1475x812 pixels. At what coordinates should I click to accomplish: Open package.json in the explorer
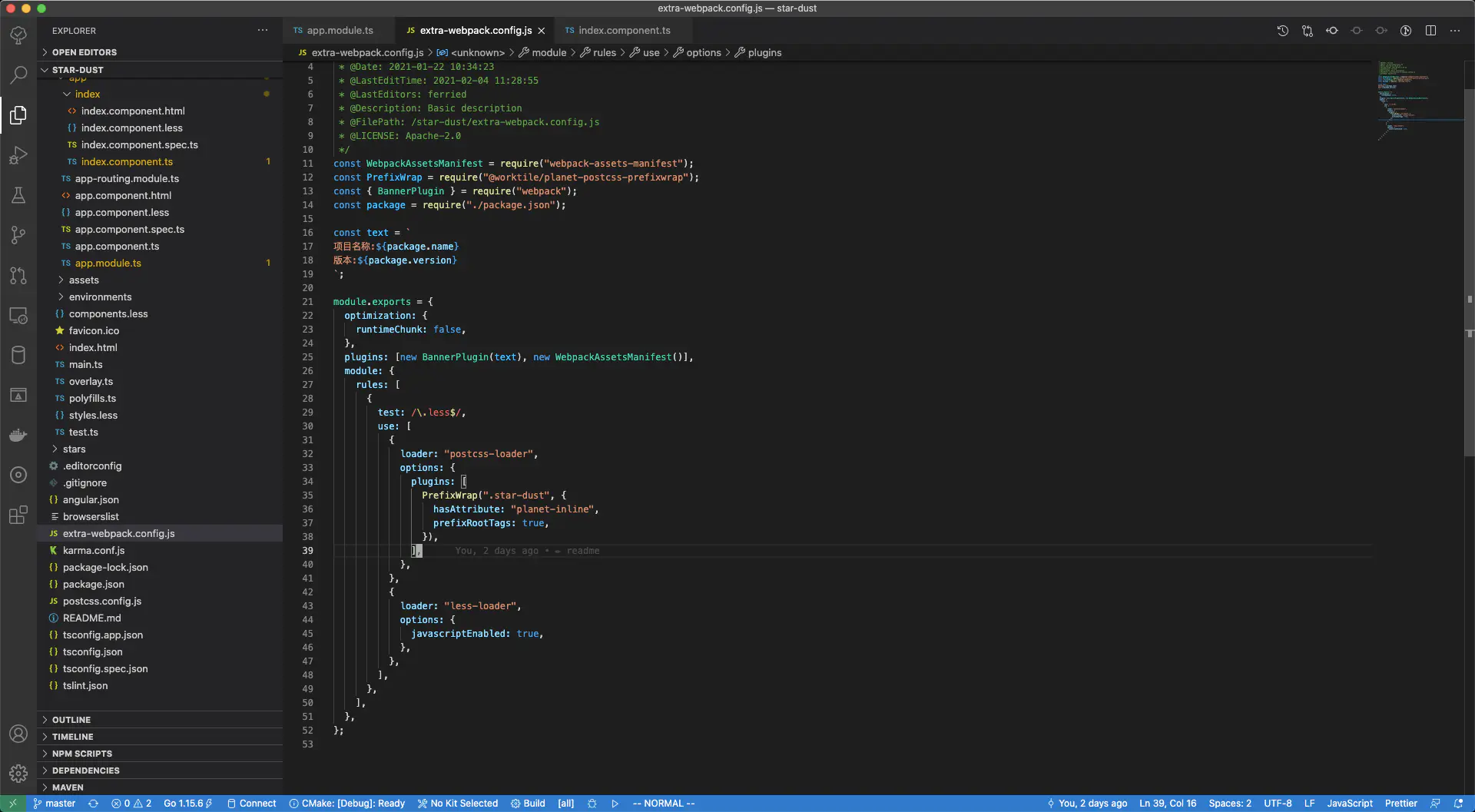click(x=93, y=585)
